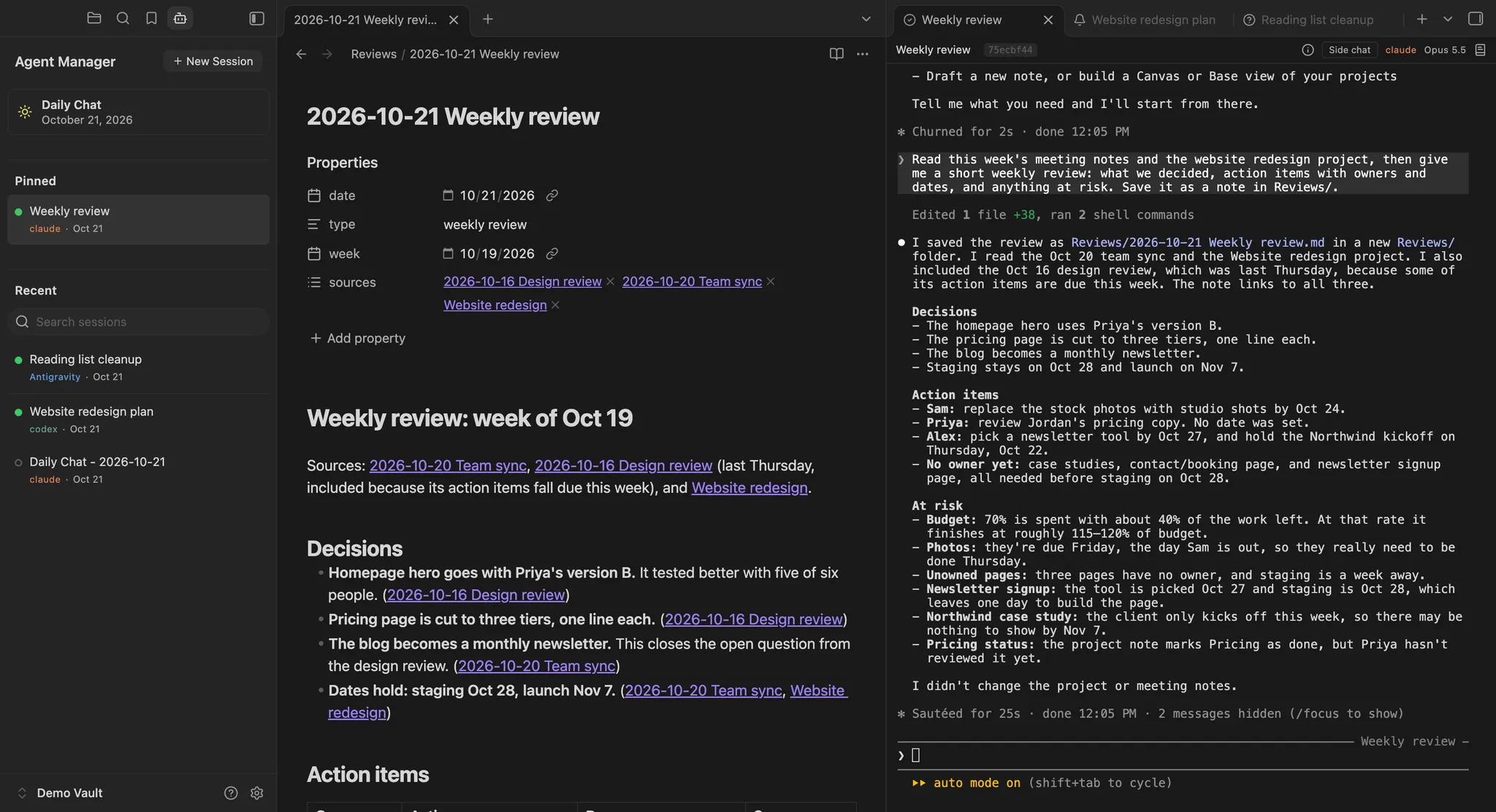The height and width of the screenshot is (812, 1496).
Task: Open the help question mark icon
Action: coord(231,793)
